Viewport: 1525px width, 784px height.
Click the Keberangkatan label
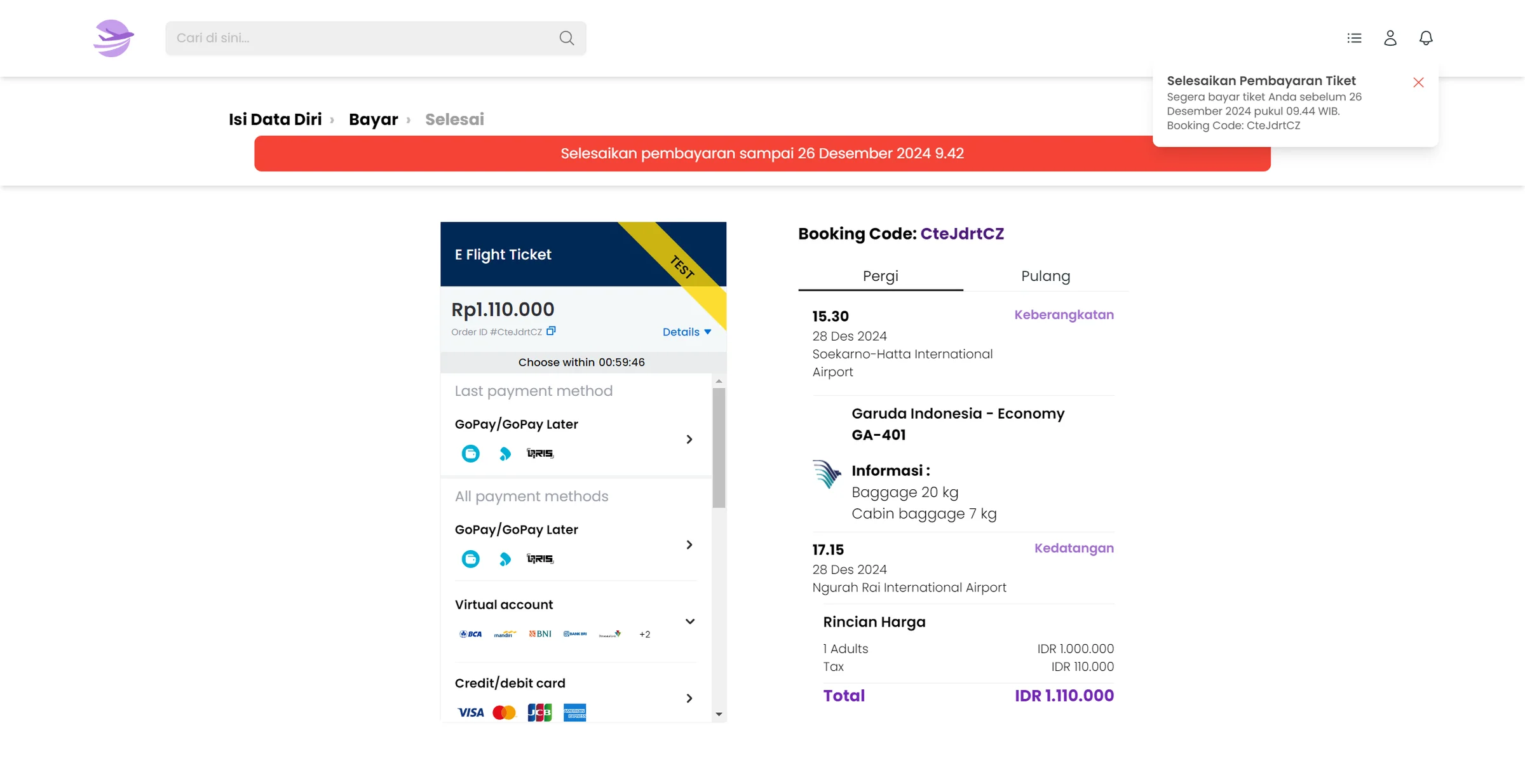(x=1064, y=315)
